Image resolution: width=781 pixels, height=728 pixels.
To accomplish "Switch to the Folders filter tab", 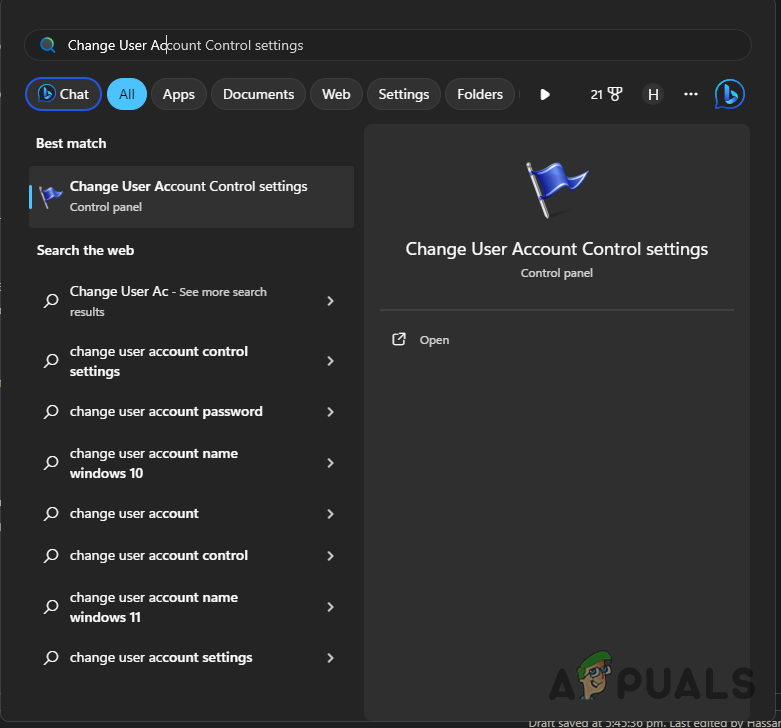I will click(480, 94).
